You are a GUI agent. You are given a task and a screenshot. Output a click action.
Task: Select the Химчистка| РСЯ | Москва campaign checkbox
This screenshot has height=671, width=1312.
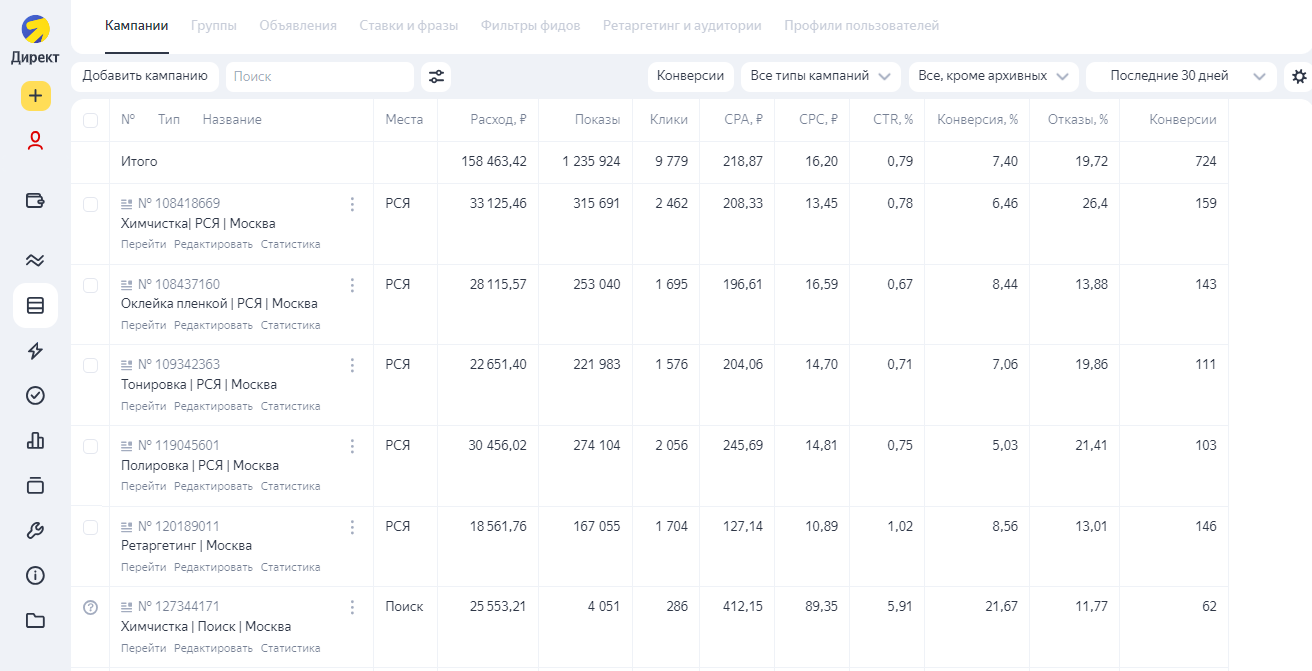91,204
